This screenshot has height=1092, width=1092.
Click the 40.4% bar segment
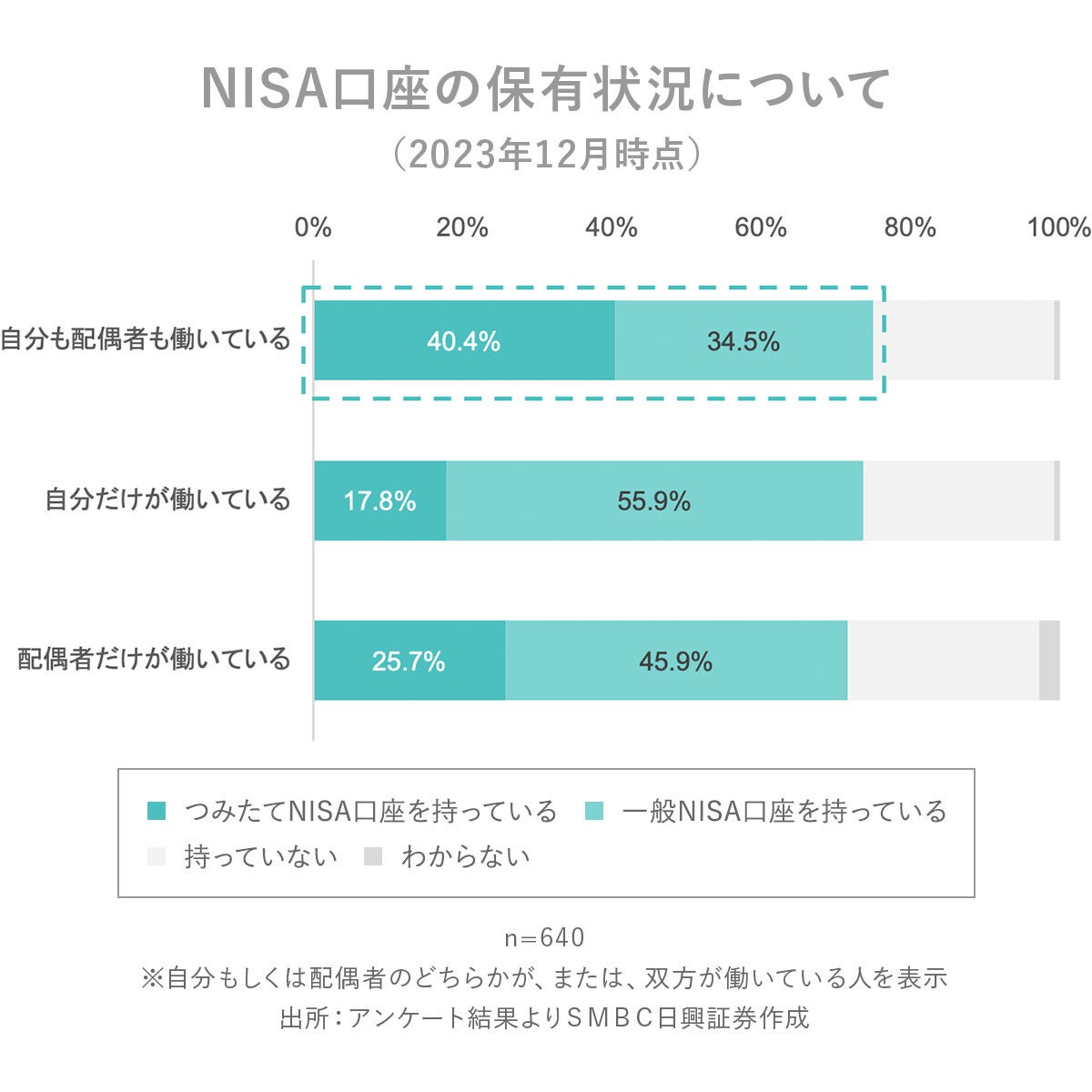pos(464,340)
